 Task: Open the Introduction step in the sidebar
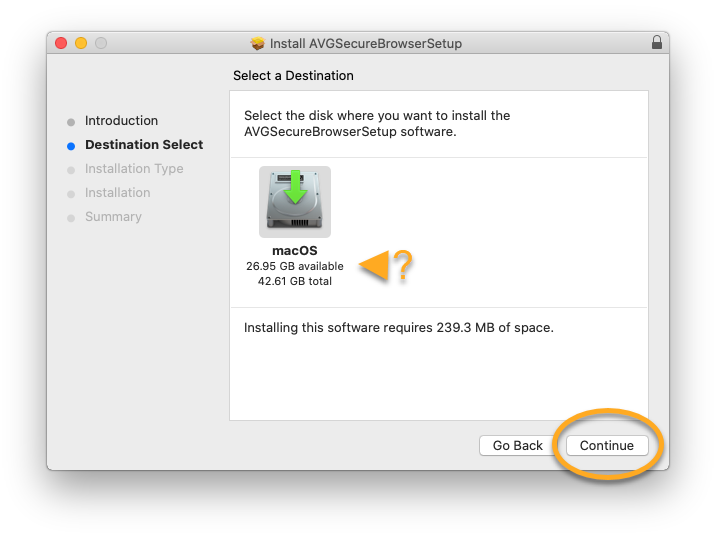tap(121, 121)
